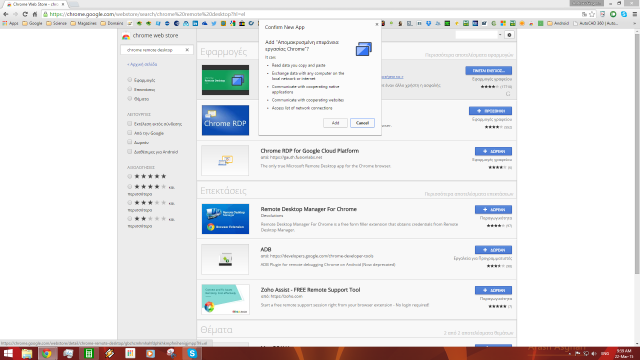This screenshot has height=360, width=640.
Task: Click the Skype extension icon in the toolbar
Action: (x=624, y=14)
